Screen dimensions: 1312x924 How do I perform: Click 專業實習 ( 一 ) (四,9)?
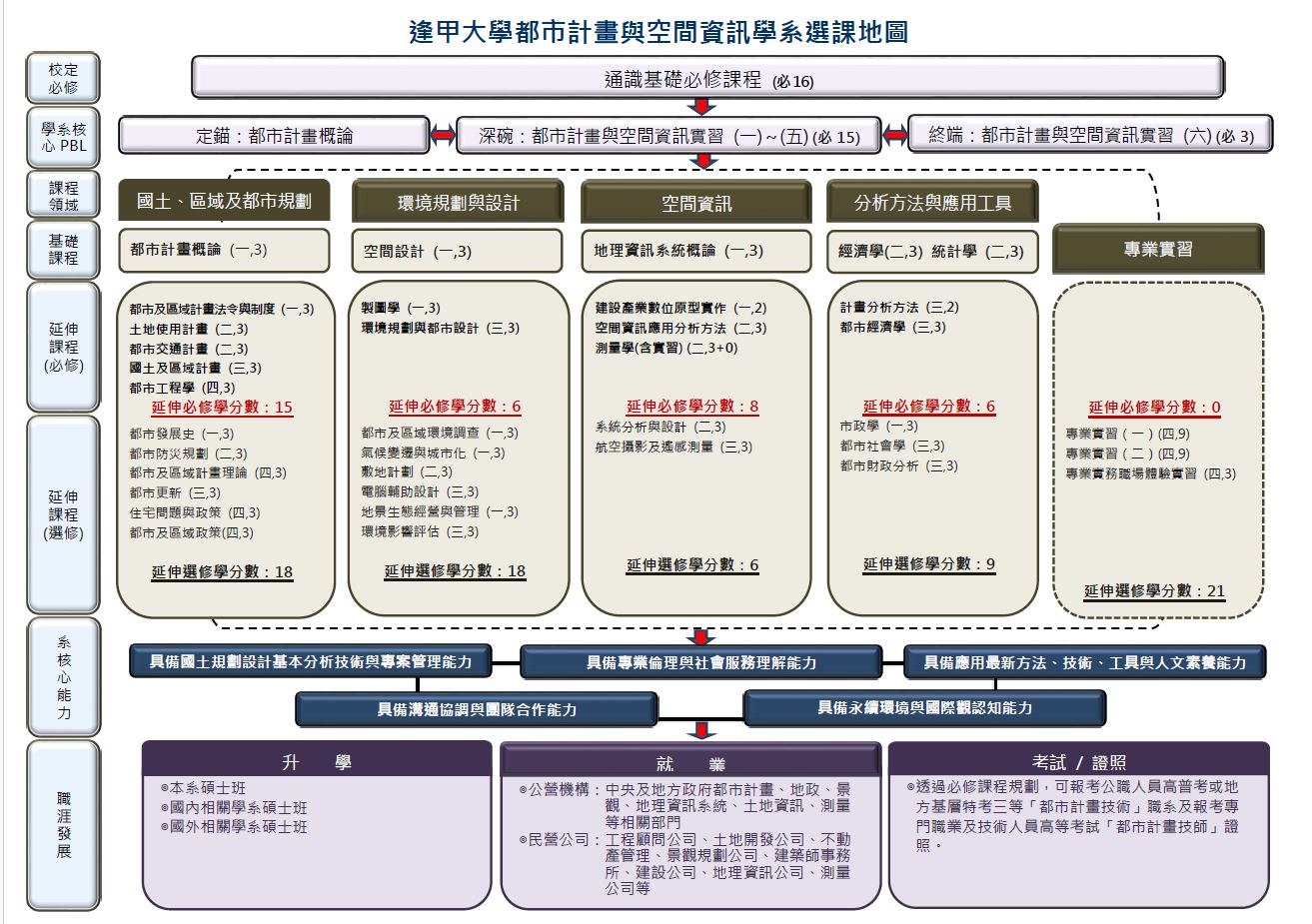[1128, 434]
